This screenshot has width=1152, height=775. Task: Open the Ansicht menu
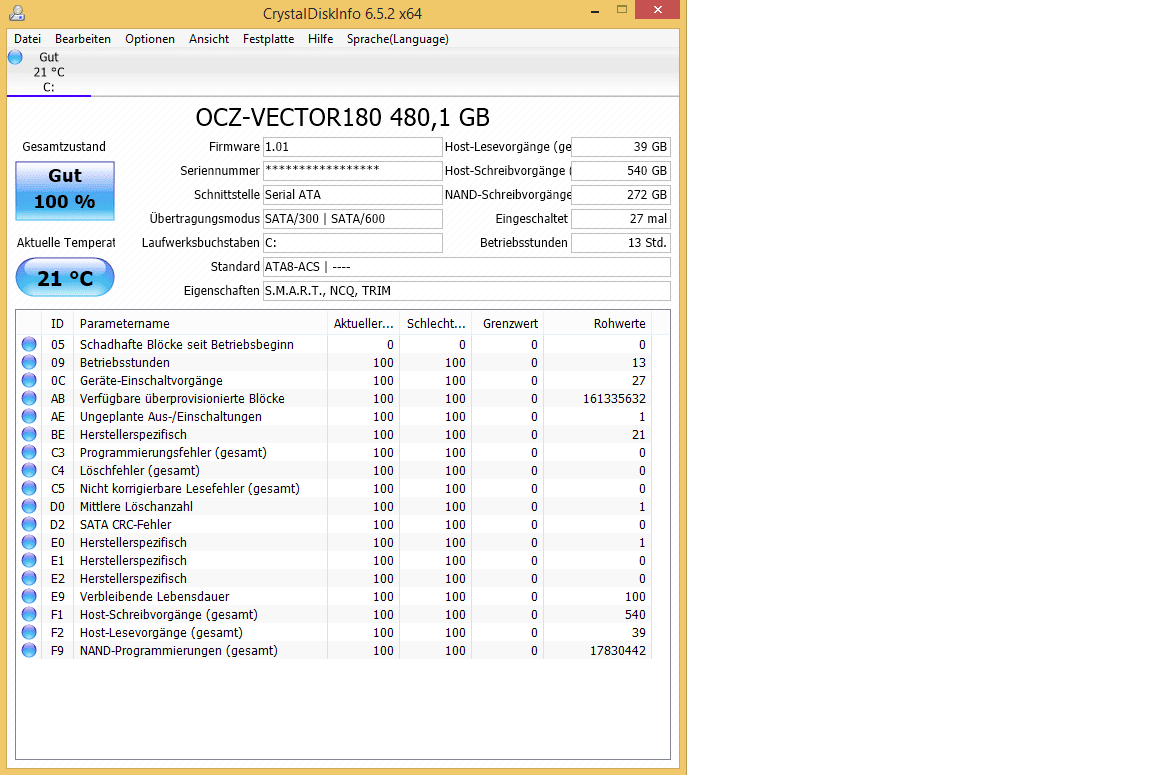coord(209,39)
